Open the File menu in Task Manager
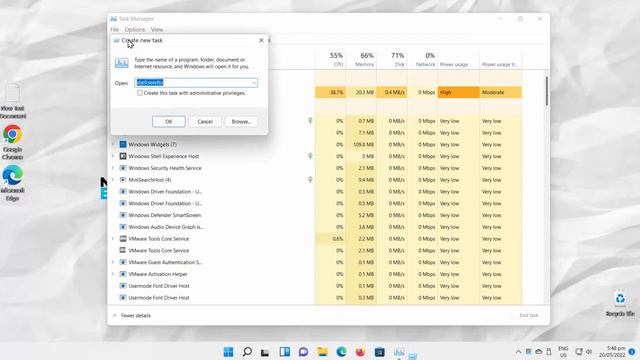Screen dimensions: 640x360 coord(114,29)
